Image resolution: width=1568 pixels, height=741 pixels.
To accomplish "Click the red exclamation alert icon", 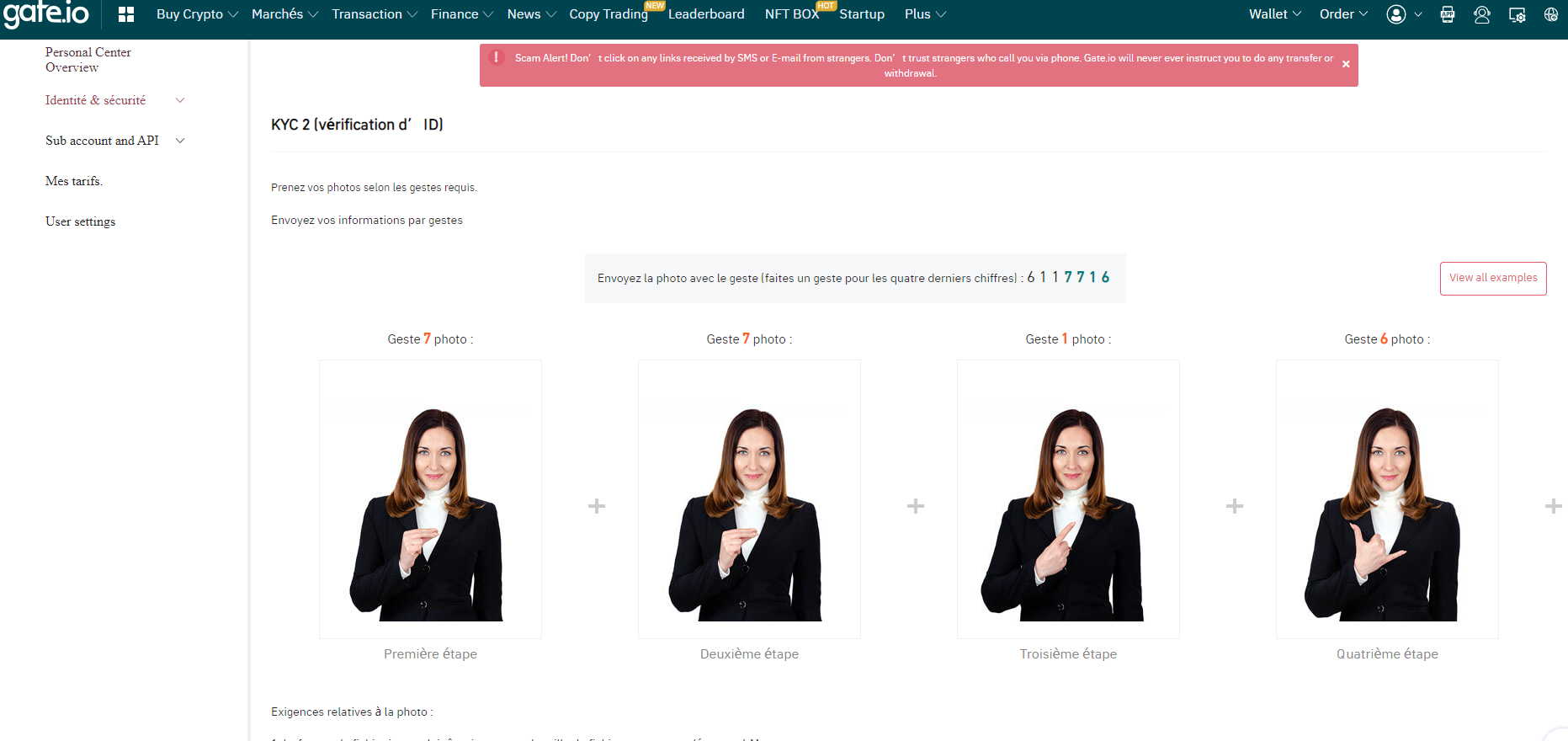I will coord(497,57).
